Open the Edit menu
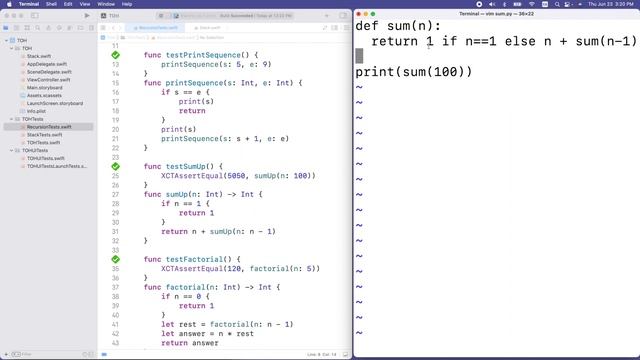 (68, 4)
